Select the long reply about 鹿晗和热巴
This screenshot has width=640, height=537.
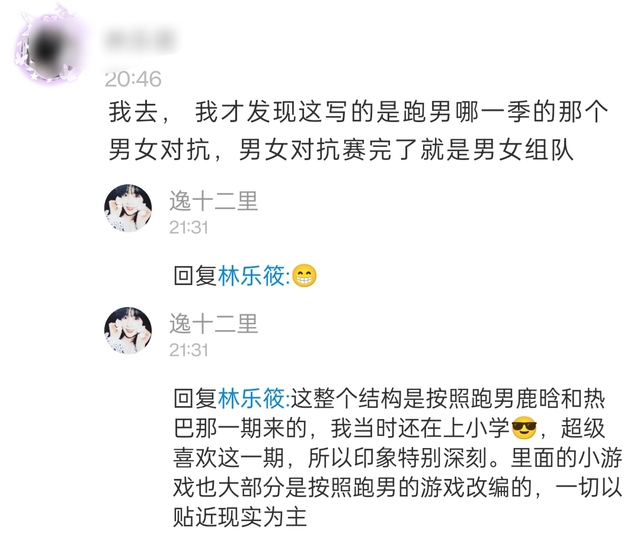[x=398, y=457]
